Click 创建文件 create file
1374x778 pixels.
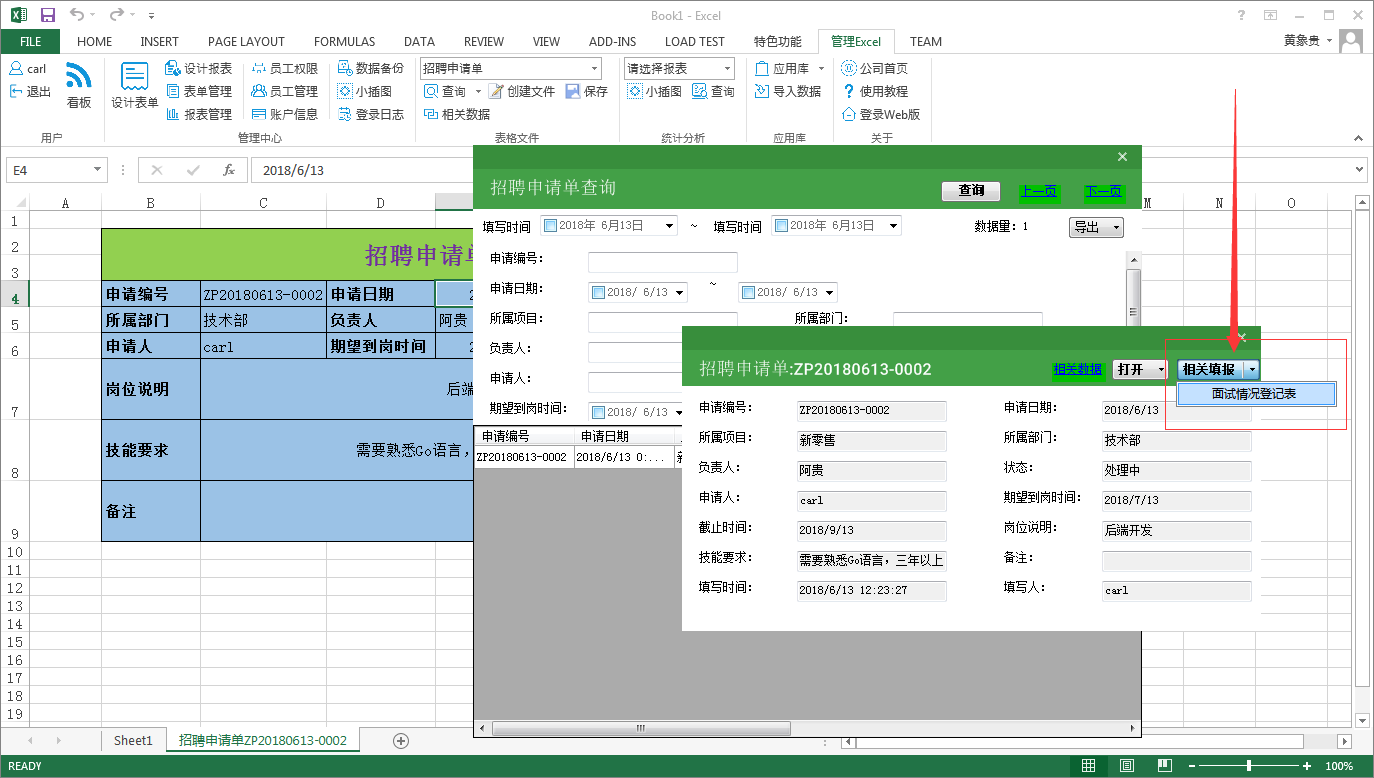[521, 91]
